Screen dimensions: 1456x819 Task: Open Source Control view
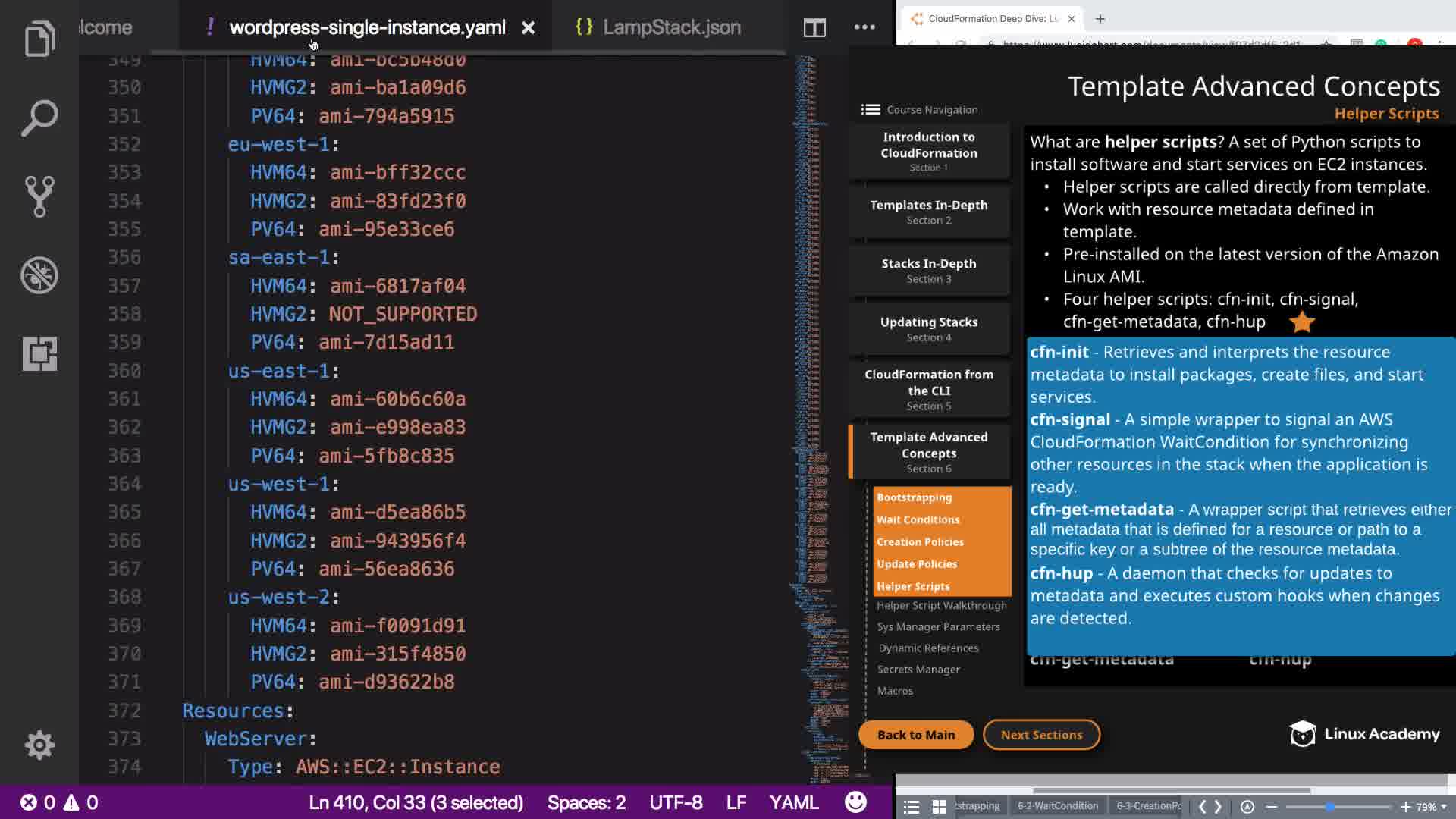[39, 196]
